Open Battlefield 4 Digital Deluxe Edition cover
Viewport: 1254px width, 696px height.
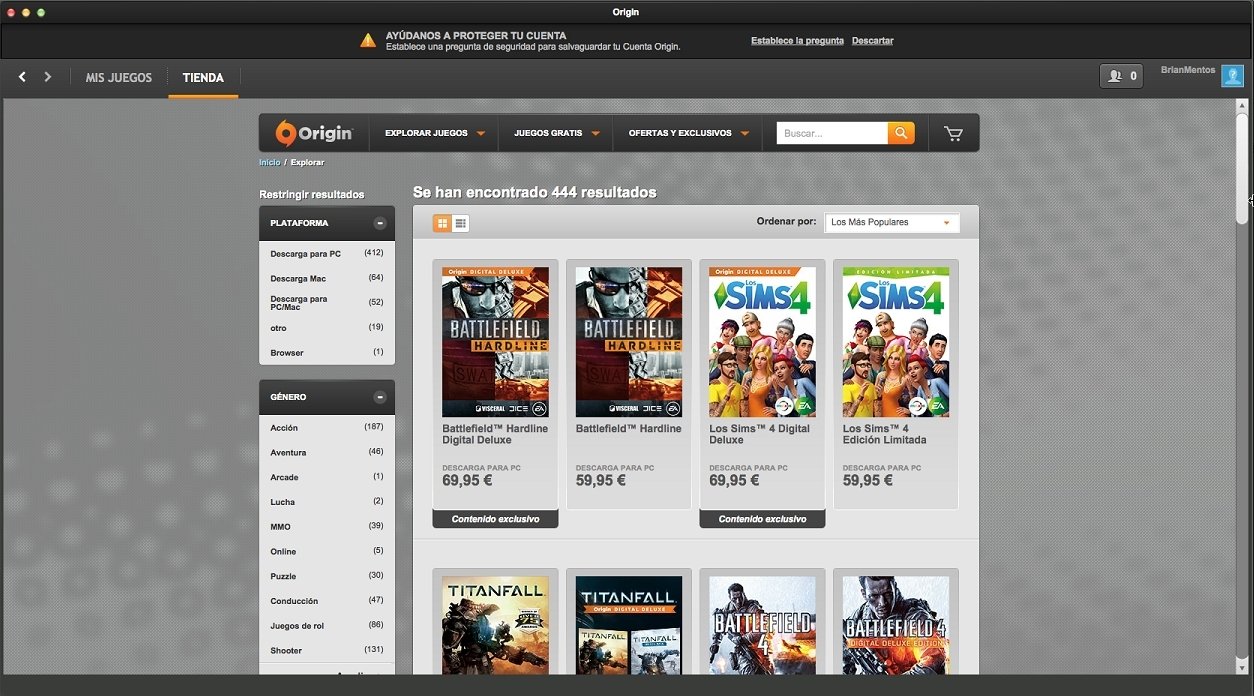896,625
